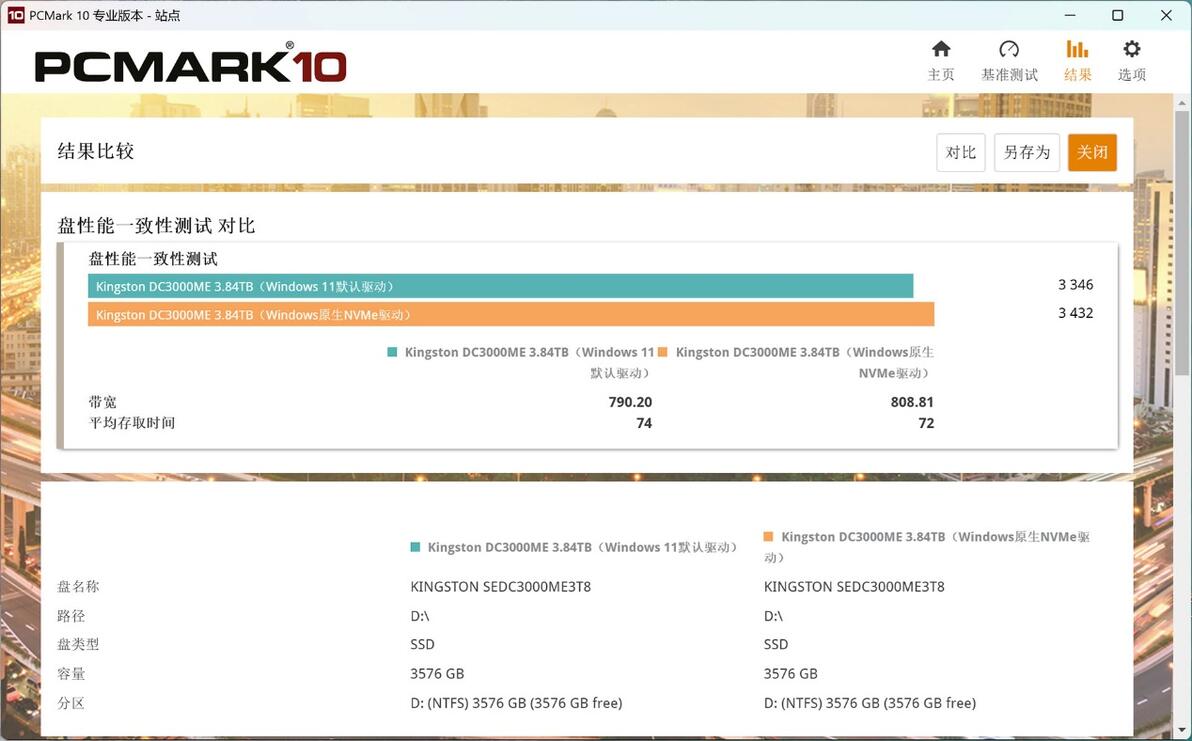The width and height of the screenshot is (1192, 741).
Task: Open the 选项 gear icon
Action: point(1132,49)
